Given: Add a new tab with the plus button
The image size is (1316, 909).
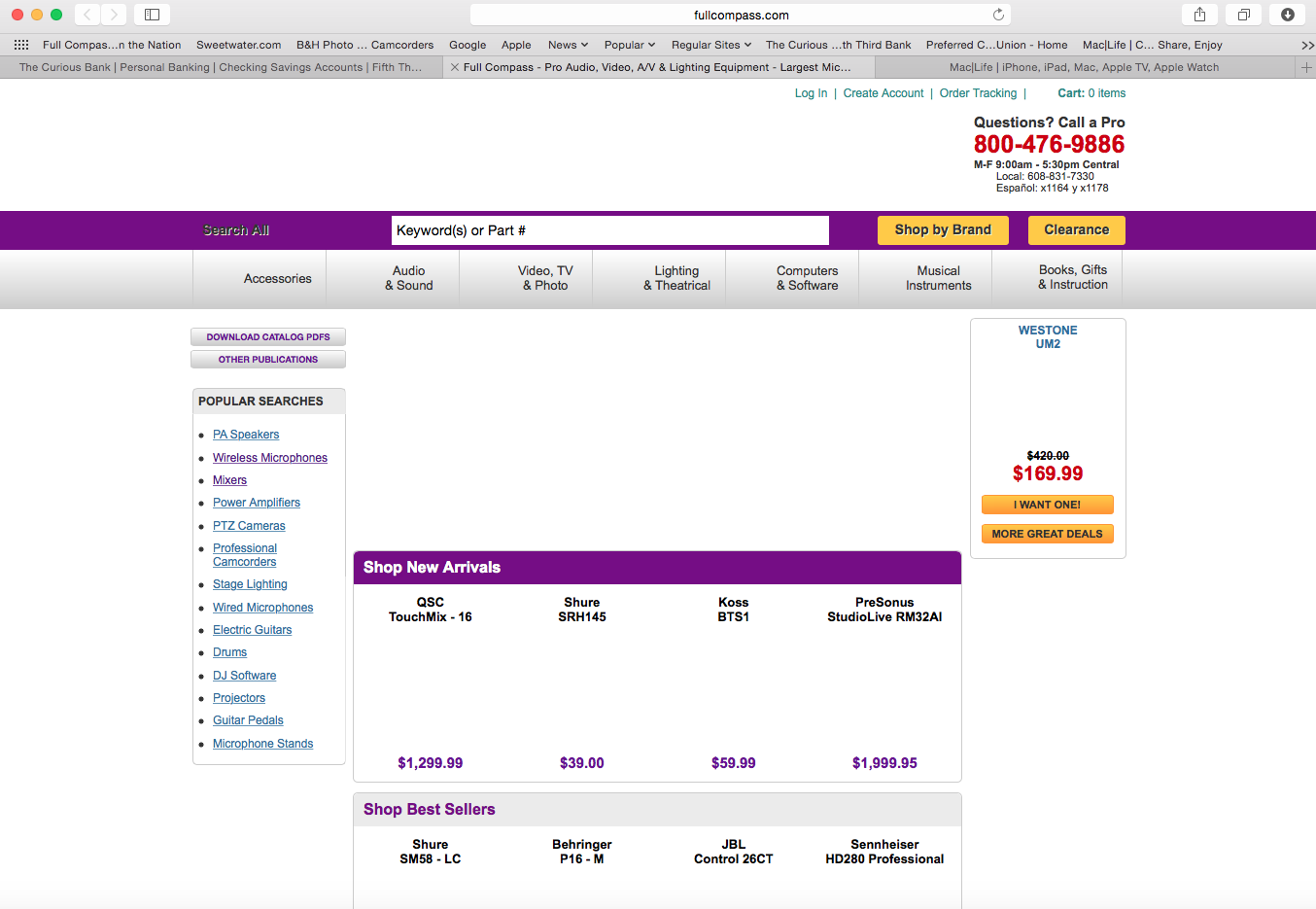Looking at the screenshot, I should coord(1306,67).
